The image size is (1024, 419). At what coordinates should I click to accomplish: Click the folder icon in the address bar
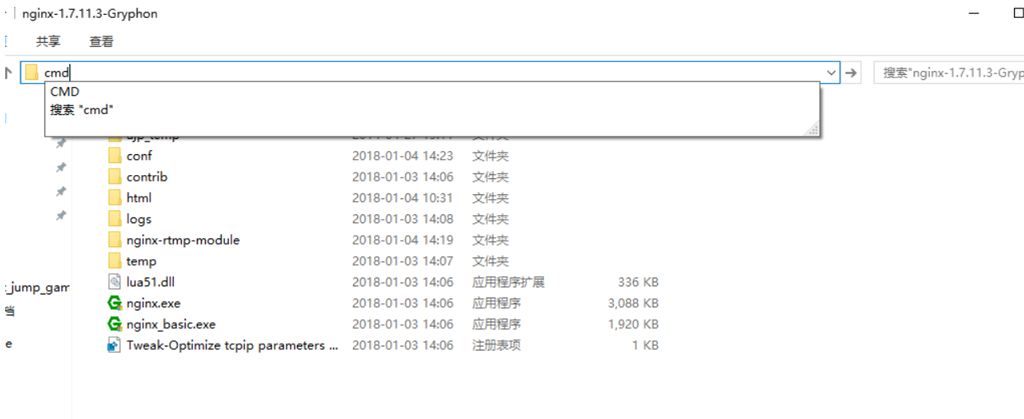tap(31, 73)
